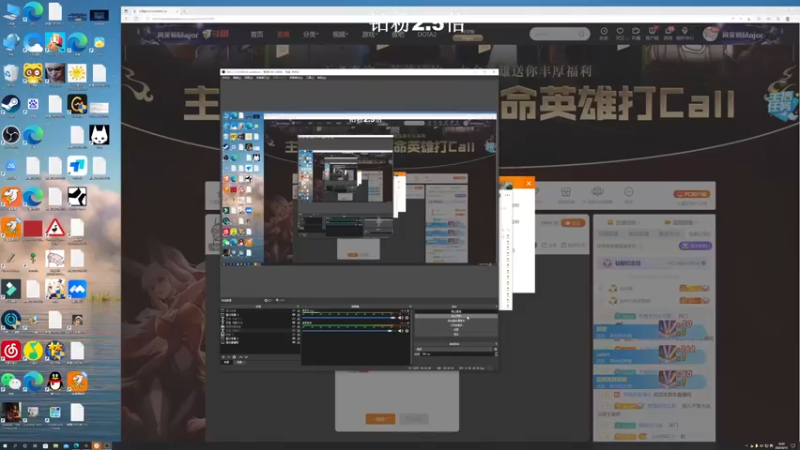Viewport: 800px width, 450px height.
Task: Open source properties gear below OBS sources list
Action: click(x=234, y=357)
